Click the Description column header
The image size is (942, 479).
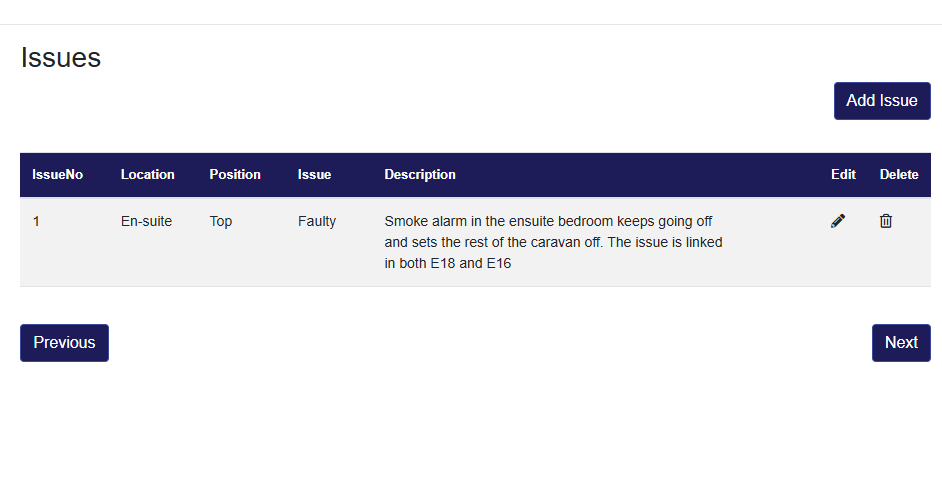420,174
